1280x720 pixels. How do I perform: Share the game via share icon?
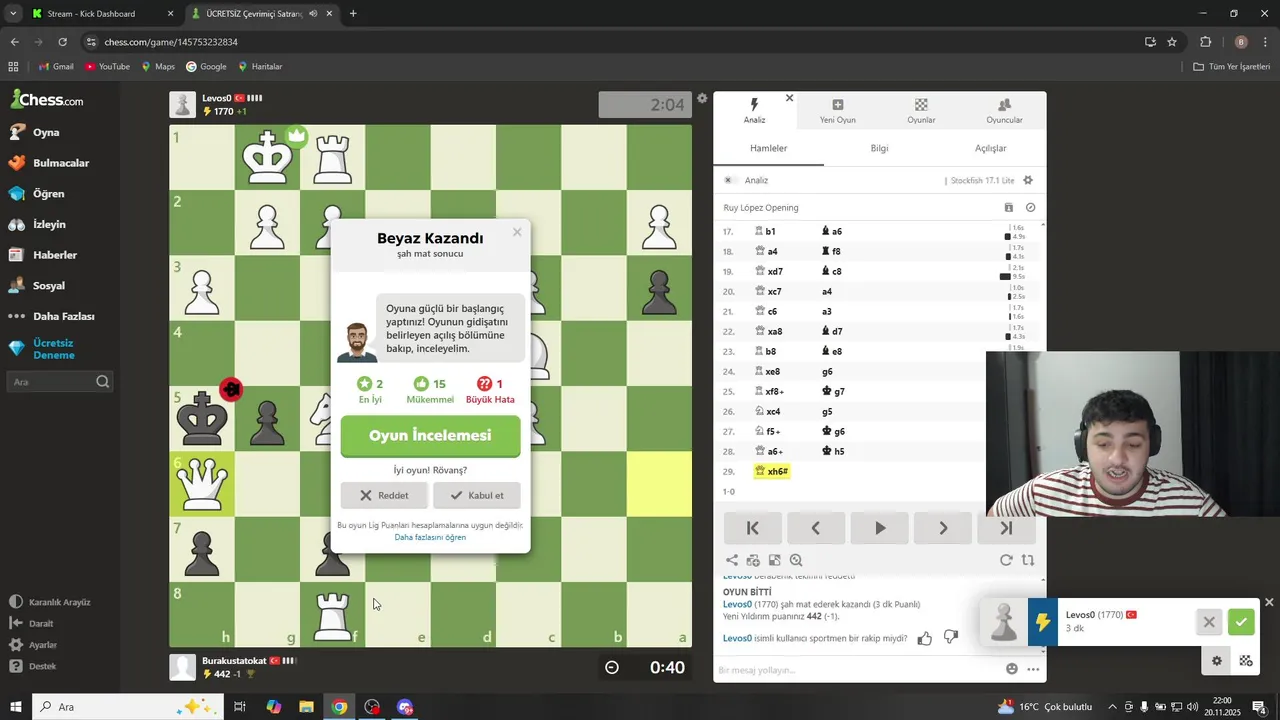point(732,561)
